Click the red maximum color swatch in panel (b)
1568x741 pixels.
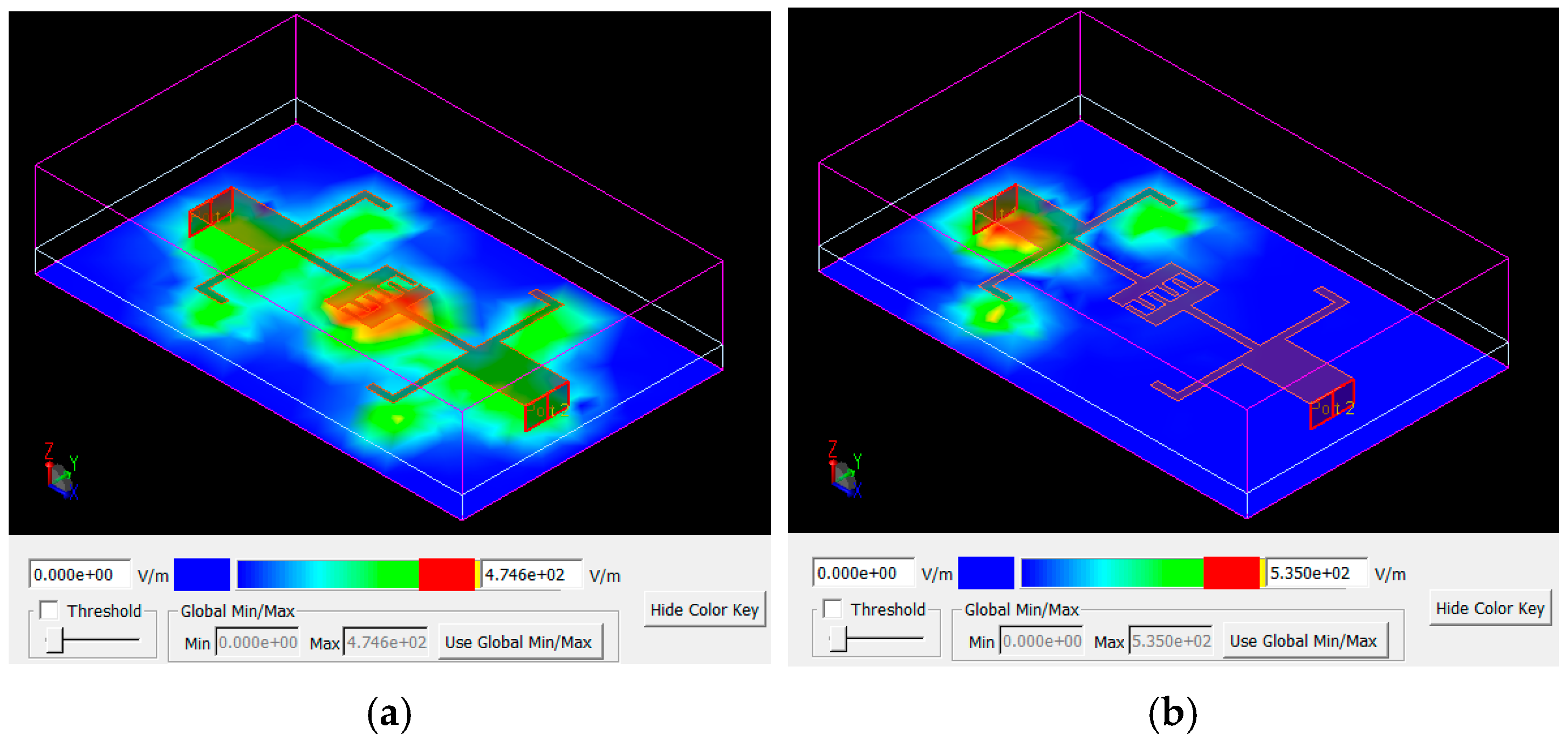pos(1231,573)
